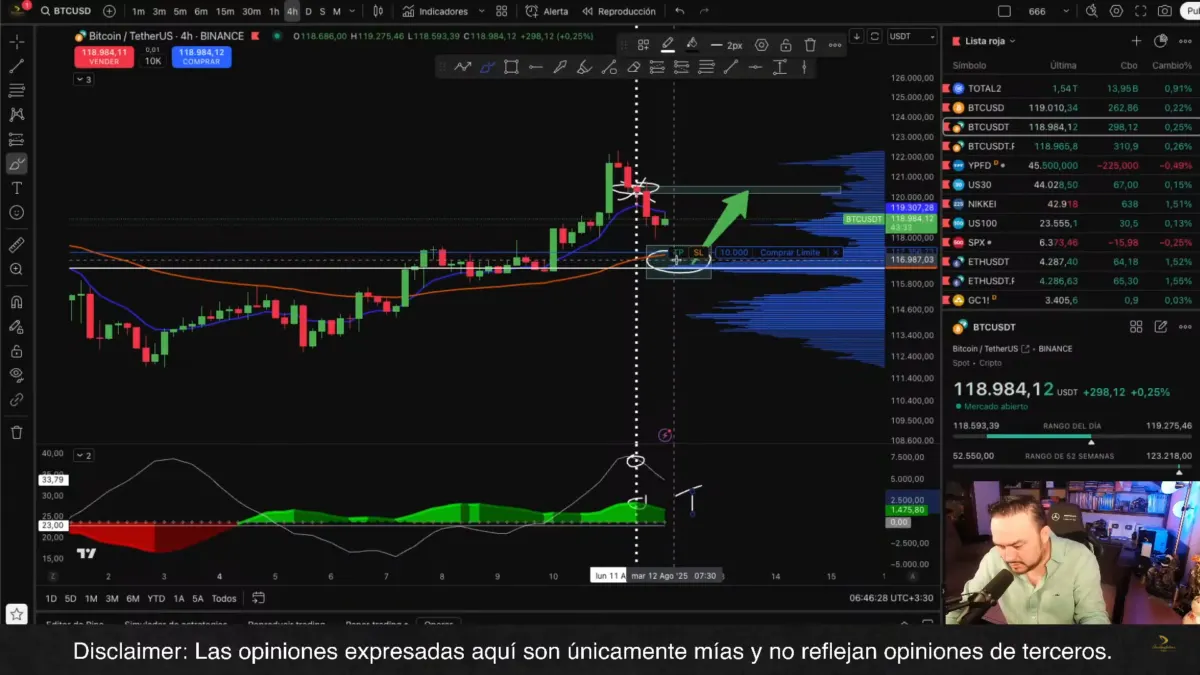
Task: Take a chart snapshot with camera
Action: tap(1165, 11)
